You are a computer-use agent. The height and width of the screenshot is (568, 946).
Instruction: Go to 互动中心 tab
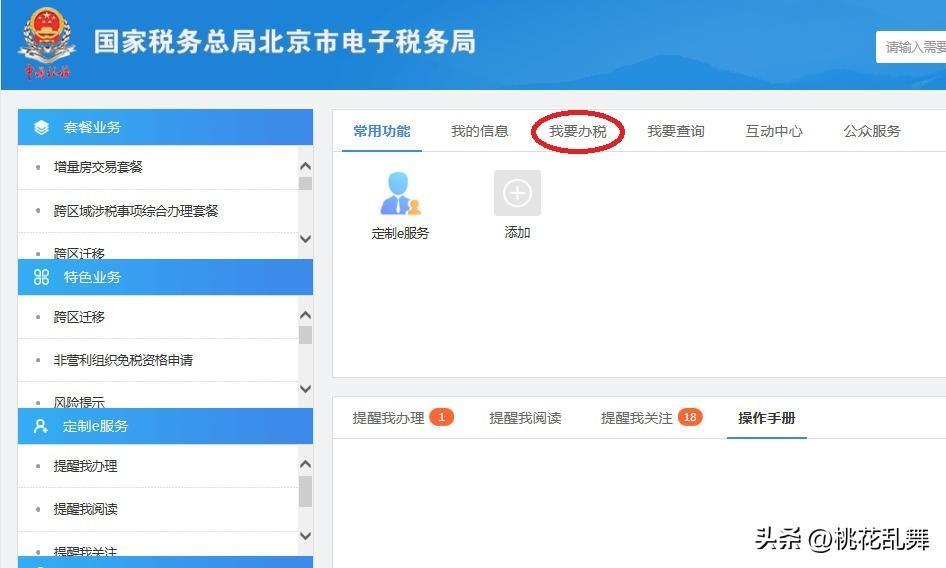tap(773, 131)
